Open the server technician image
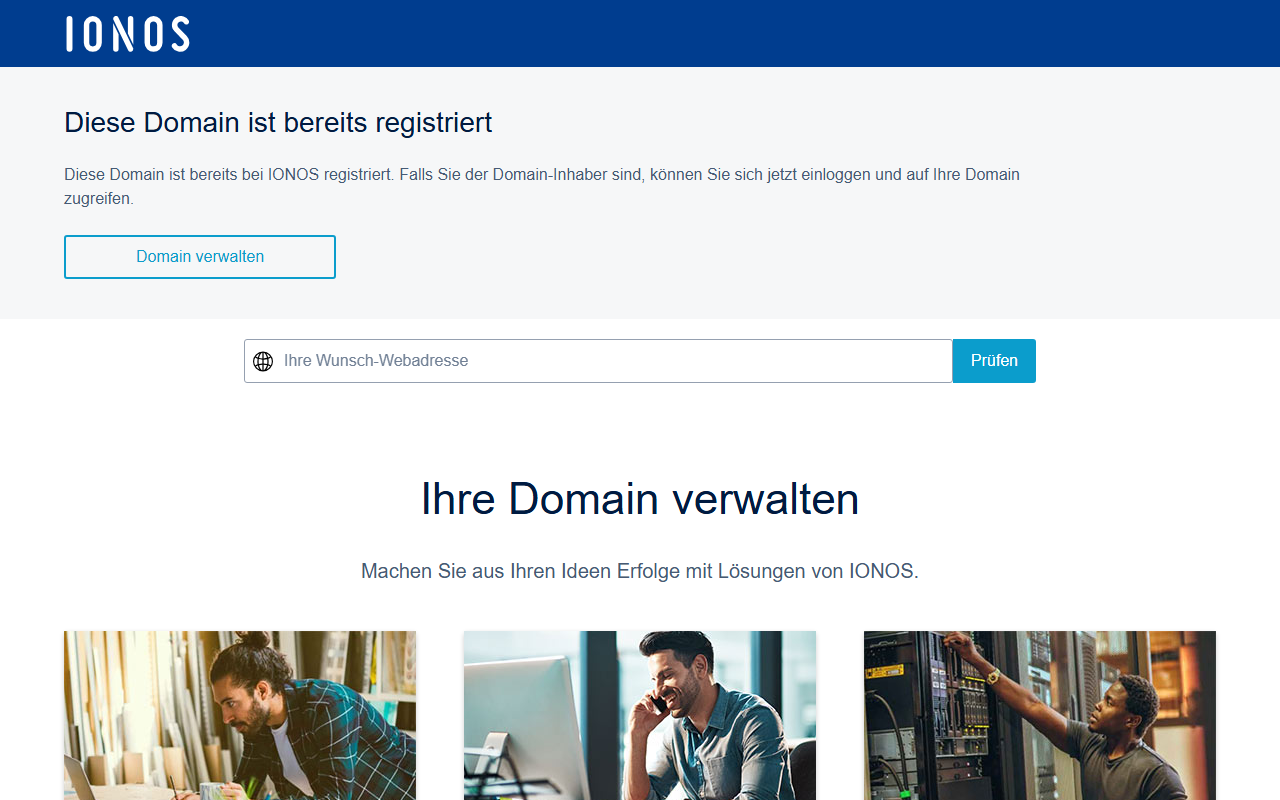 (x=1040, y=715)
